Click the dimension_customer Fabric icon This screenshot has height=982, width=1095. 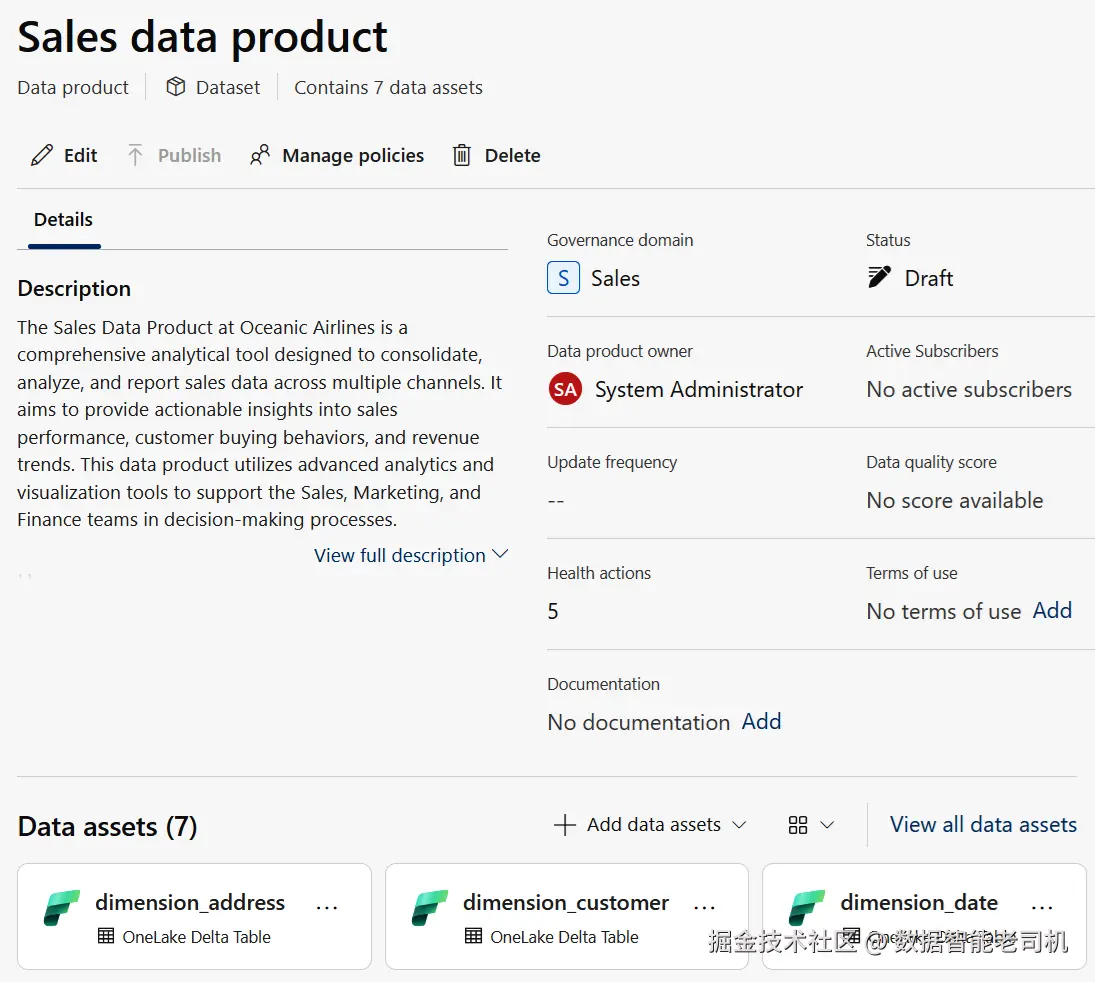(x=429, y=908)
